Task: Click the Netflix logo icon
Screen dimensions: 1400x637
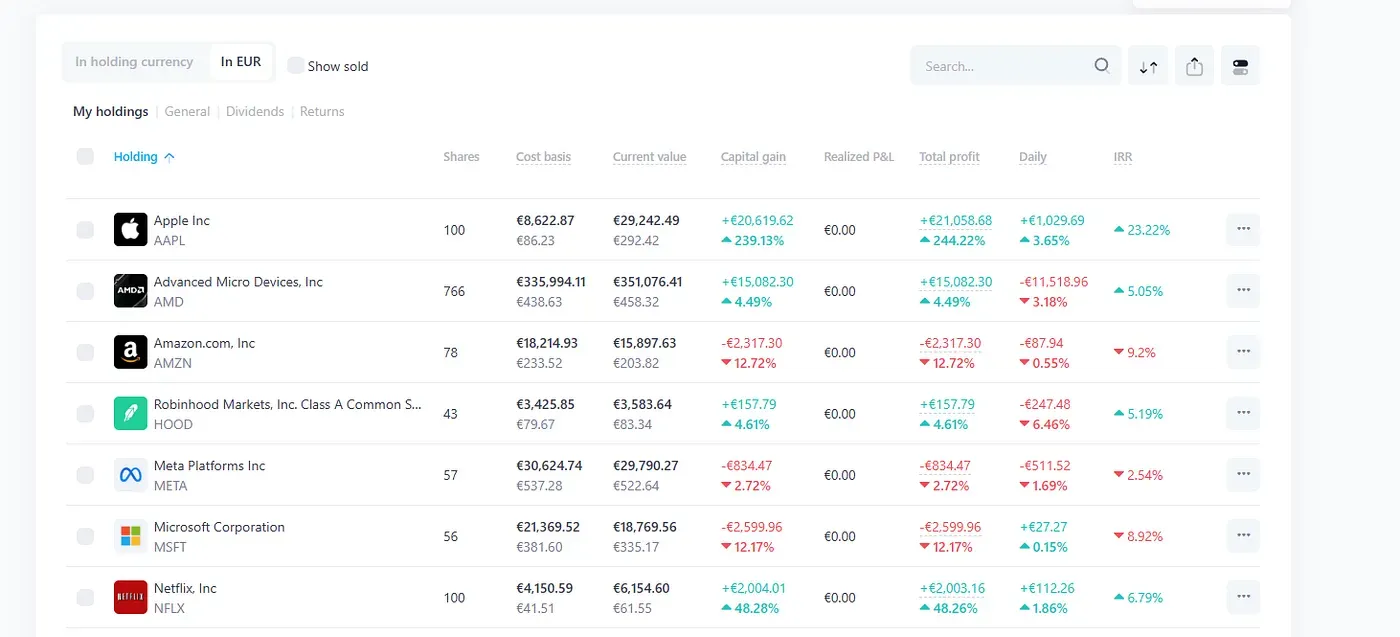Action: coord(130,597)
